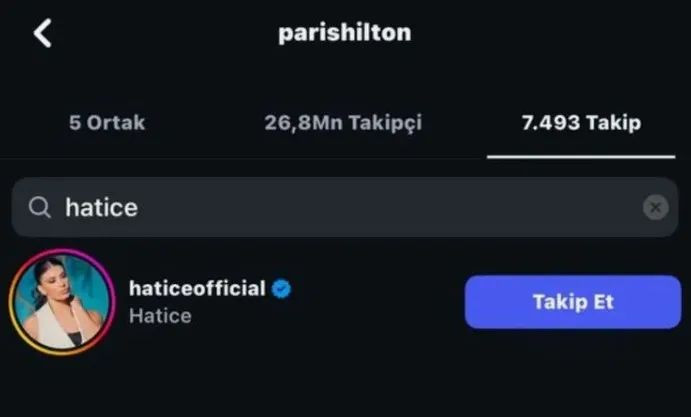The width and height of the screenshot is (691, 417).
Task: Click the display name Hatice
Action: pyautogui.click(x=160, y=316)
